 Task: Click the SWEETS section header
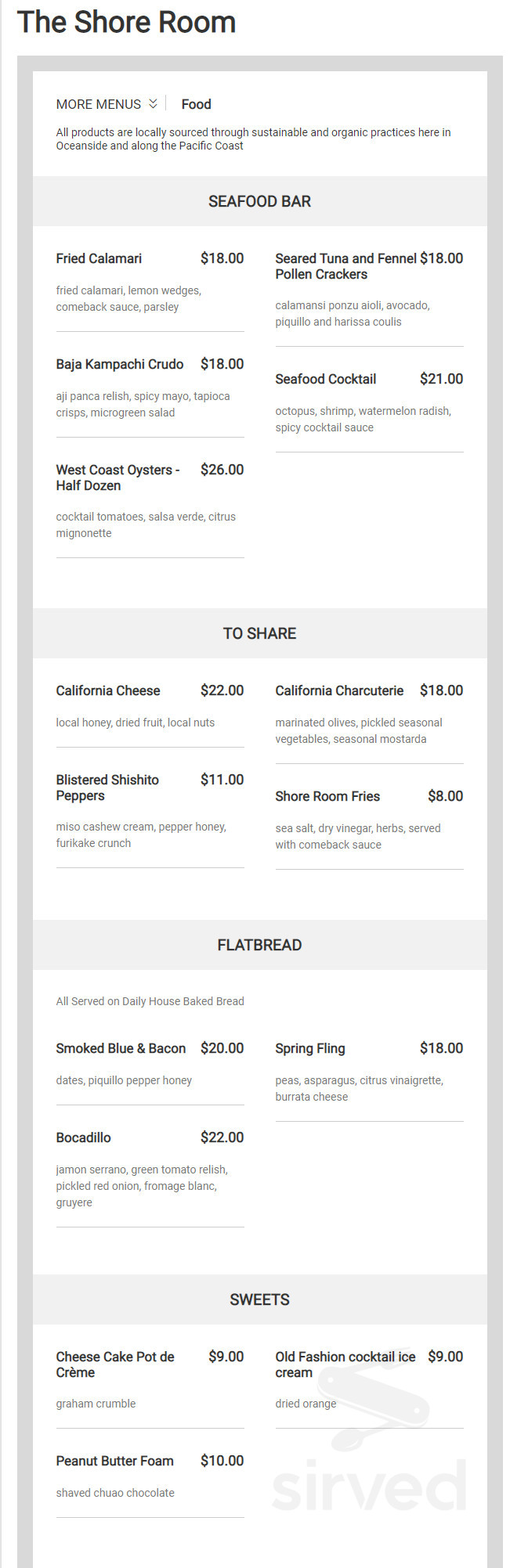click(x=259, y=1299)
